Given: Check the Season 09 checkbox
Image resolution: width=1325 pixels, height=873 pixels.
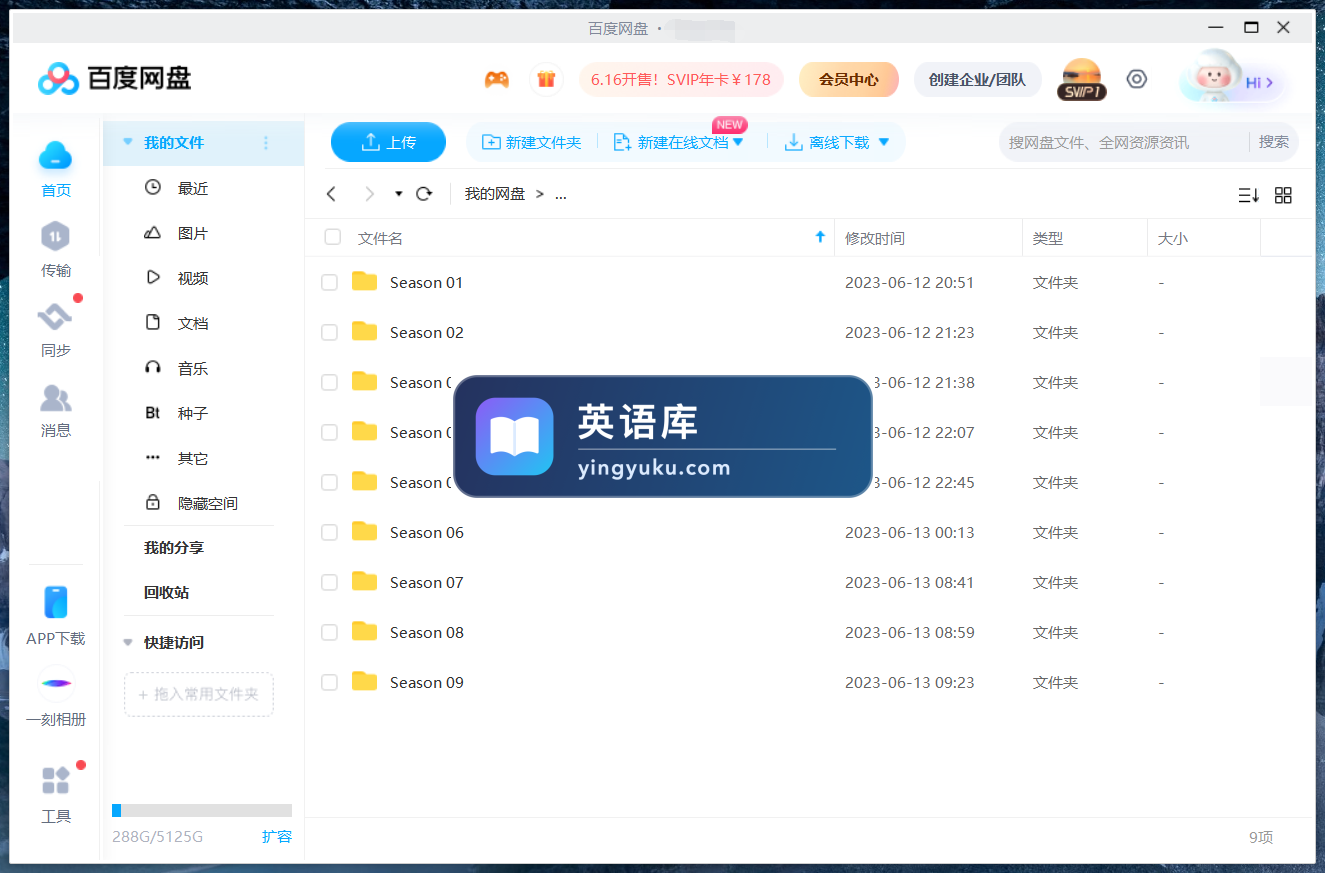Looking at the screenshot, I should point(329,683).
